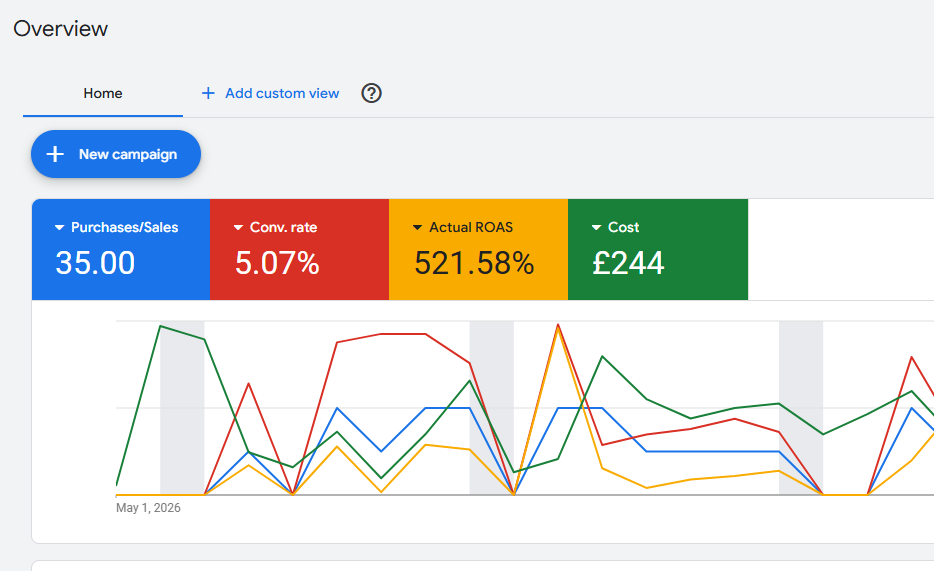The height and width of the screenshot is (571, 934).
Task: Select the 521.58% value in yellow card
Action: pos(474,263)
